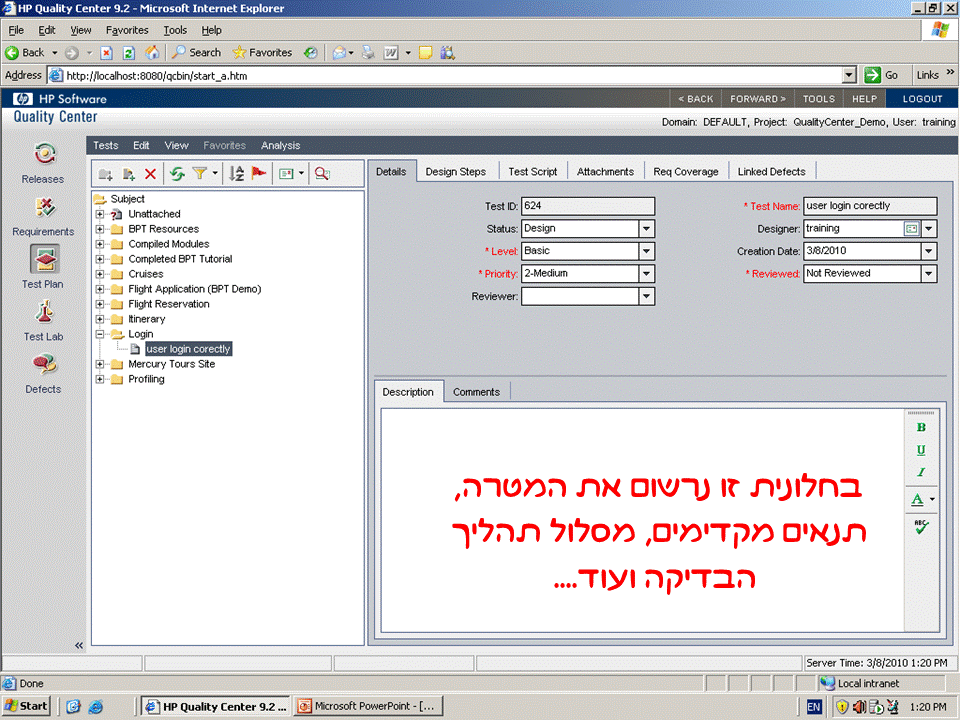This screenshot has width=960, height=720.
Task: Open the Test Plan module
Action: (x=43, y=267)
